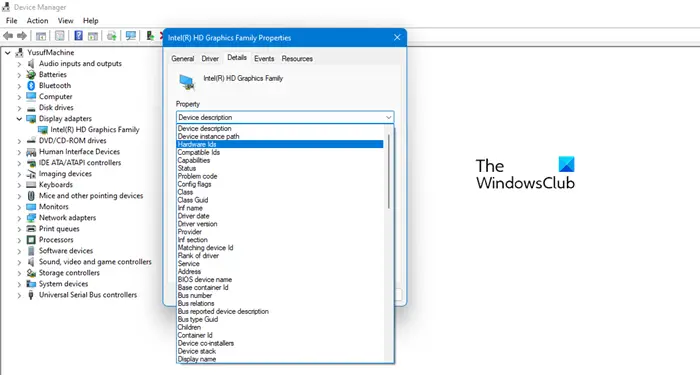Collapse the Display adapters node
The width and height of the screenshot is (700, 375).
19,119
